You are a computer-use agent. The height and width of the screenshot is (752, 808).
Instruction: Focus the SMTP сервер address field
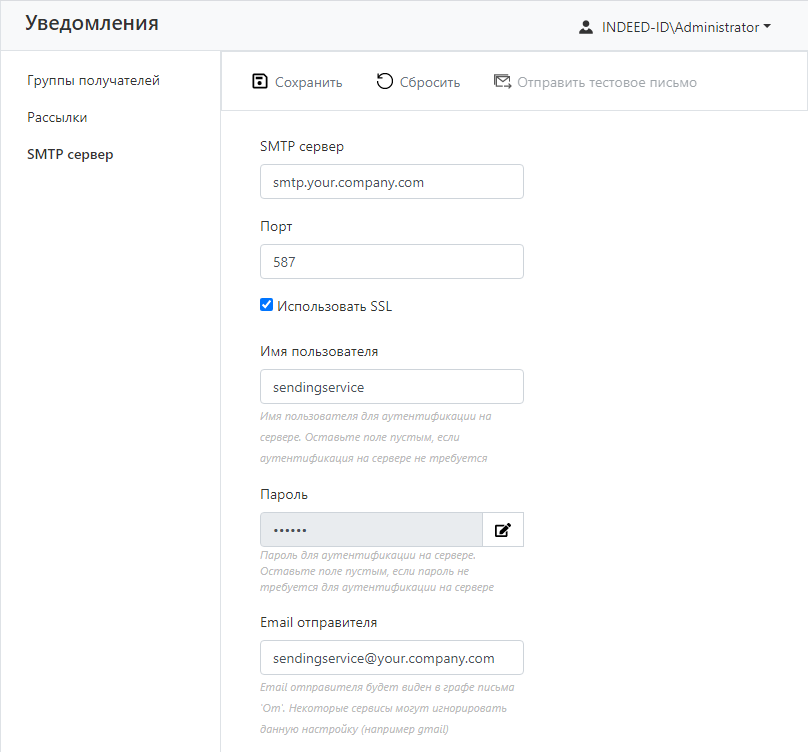[x=391, y=182]
